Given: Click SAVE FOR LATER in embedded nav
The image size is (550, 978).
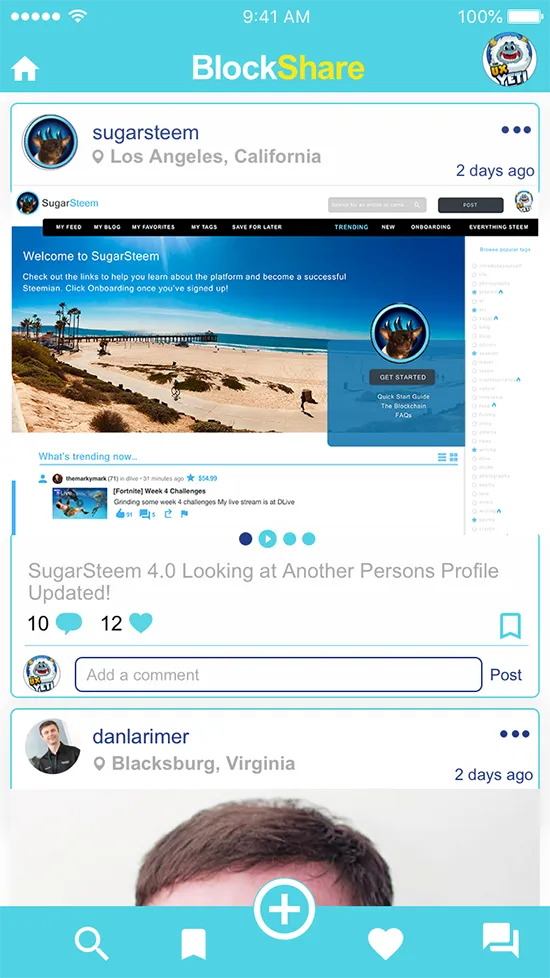Looking at the screenshot, I should 257,227.
